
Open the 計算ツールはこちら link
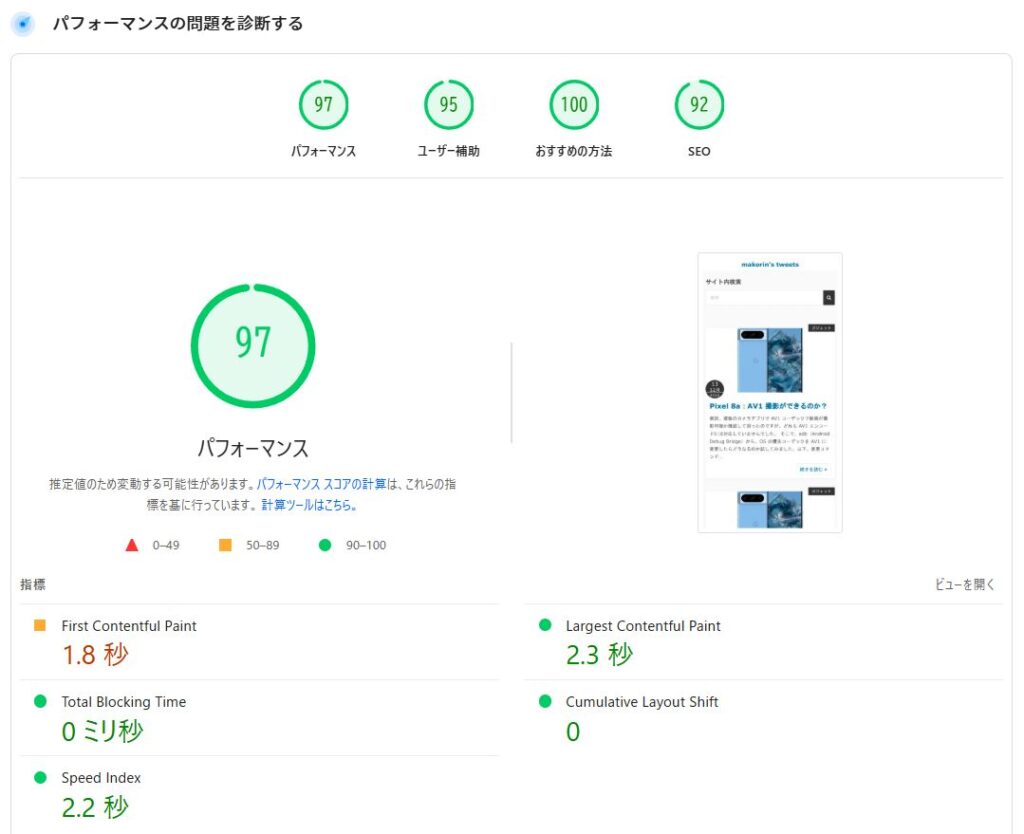(x=309, y=505)
